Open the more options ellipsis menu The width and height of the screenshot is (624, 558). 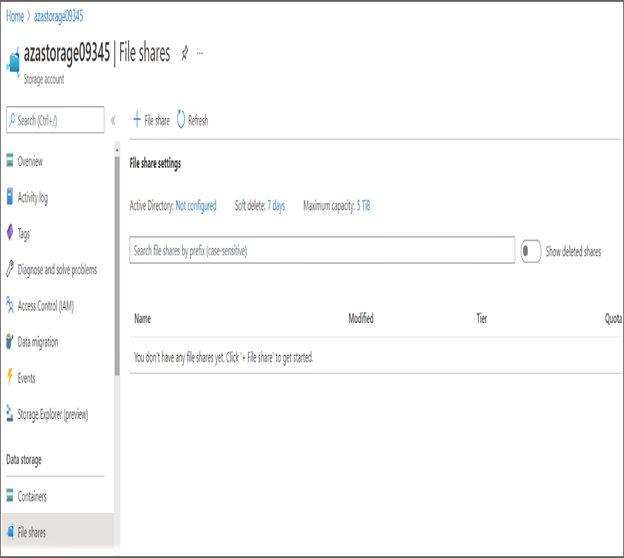coord(200,53)
